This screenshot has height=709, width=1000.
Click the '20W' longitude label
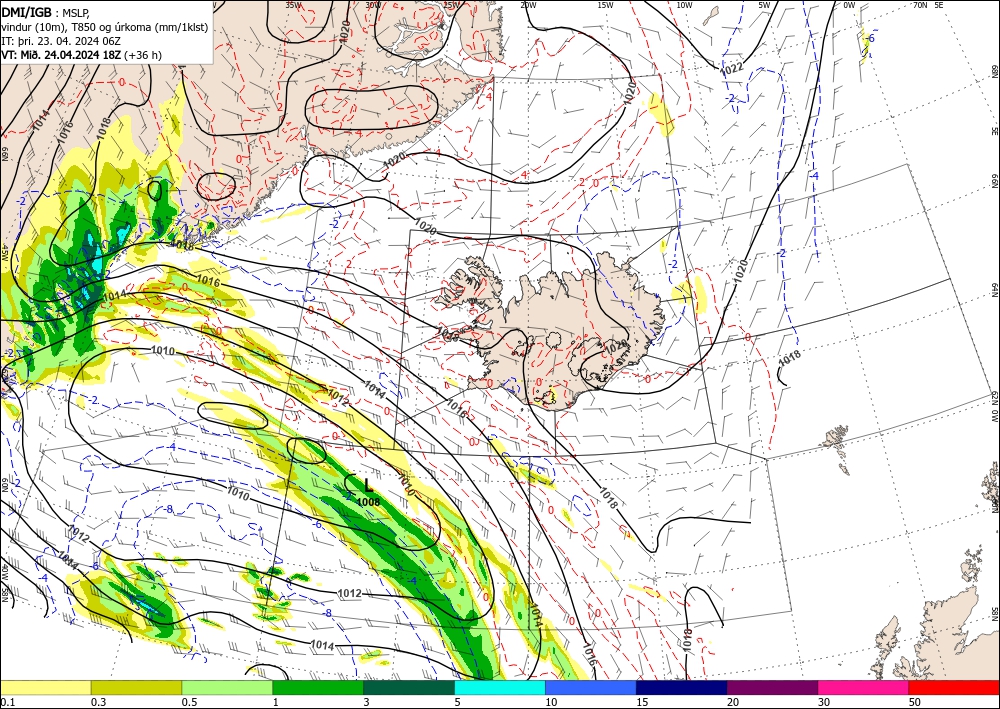[528, 5]
